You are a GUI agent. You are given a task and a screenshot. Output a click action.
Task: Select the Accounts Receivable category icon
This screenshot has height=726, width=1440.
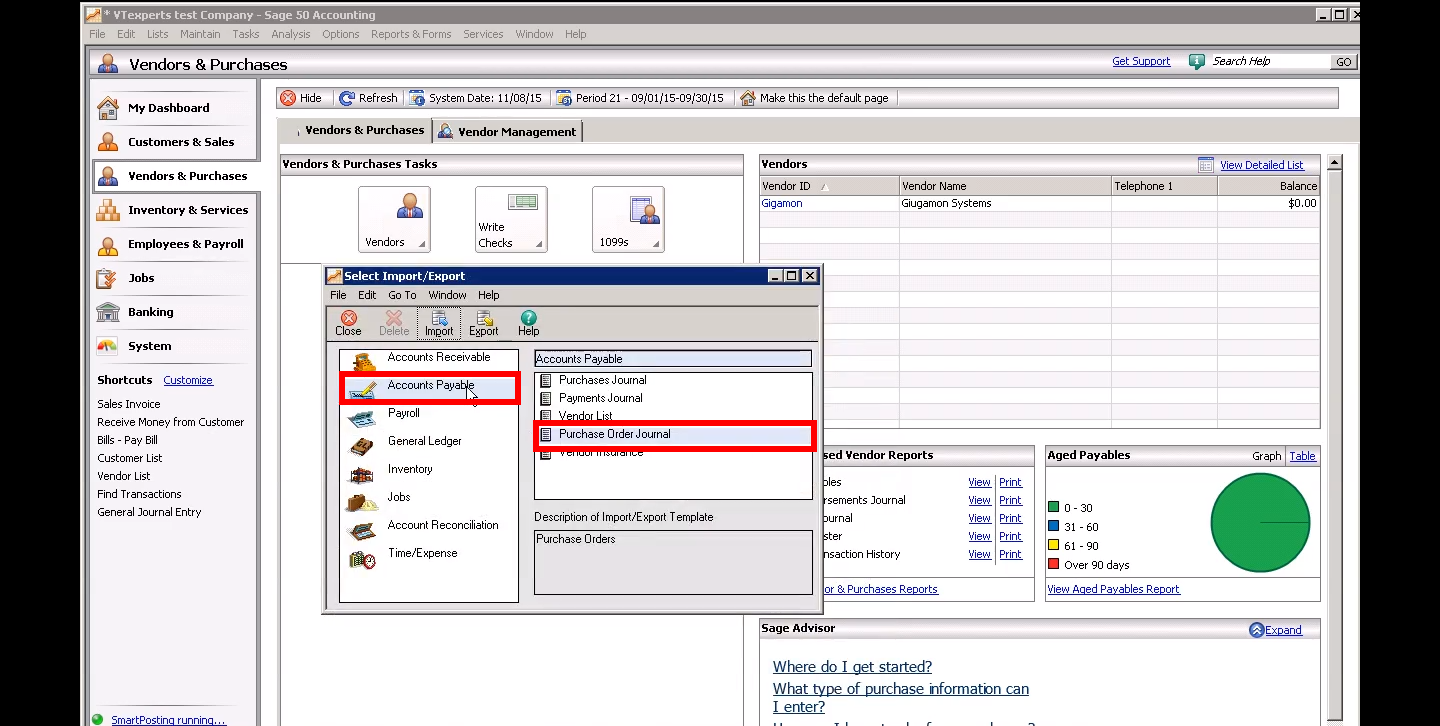click(362, 360)
